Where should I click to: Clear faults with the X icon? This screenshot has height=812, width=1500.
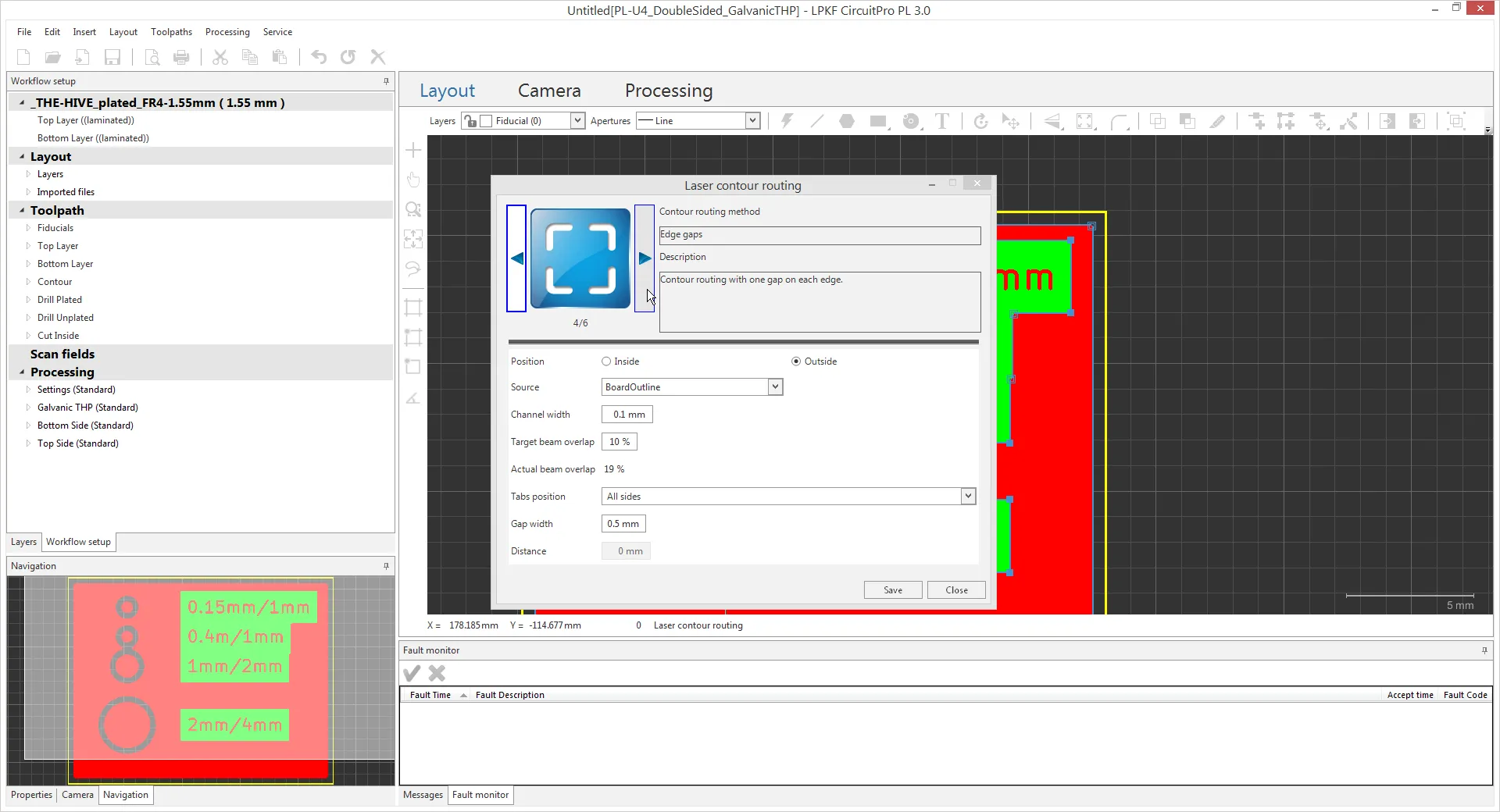click(x=437, y=673)
